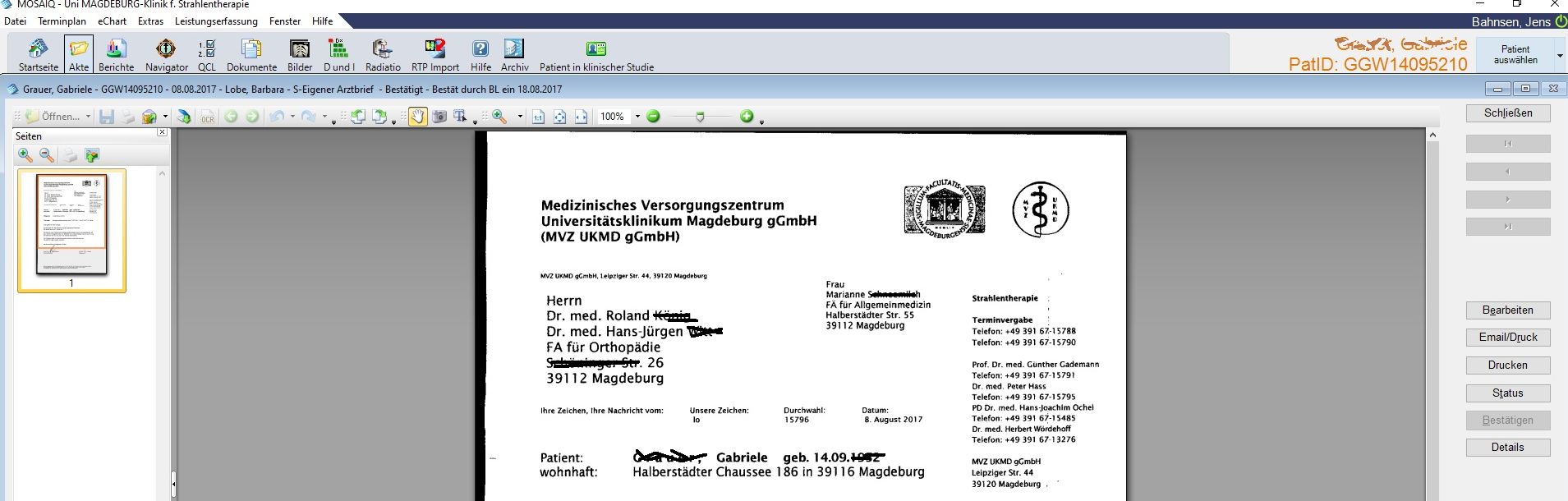Expand the Öffnen dropdown arrow

point(88,117)
